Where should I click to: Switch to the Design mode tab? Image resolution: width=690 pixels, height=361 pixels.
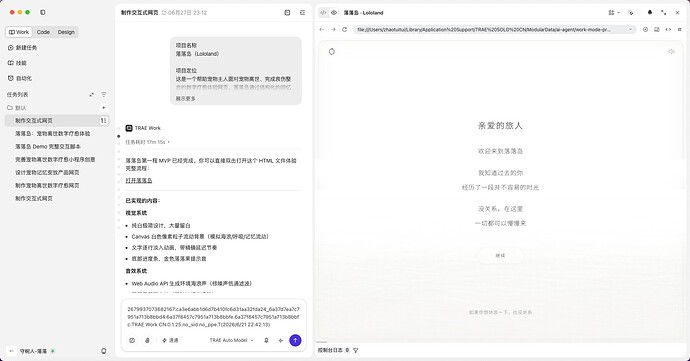click(x=66, y=32)
